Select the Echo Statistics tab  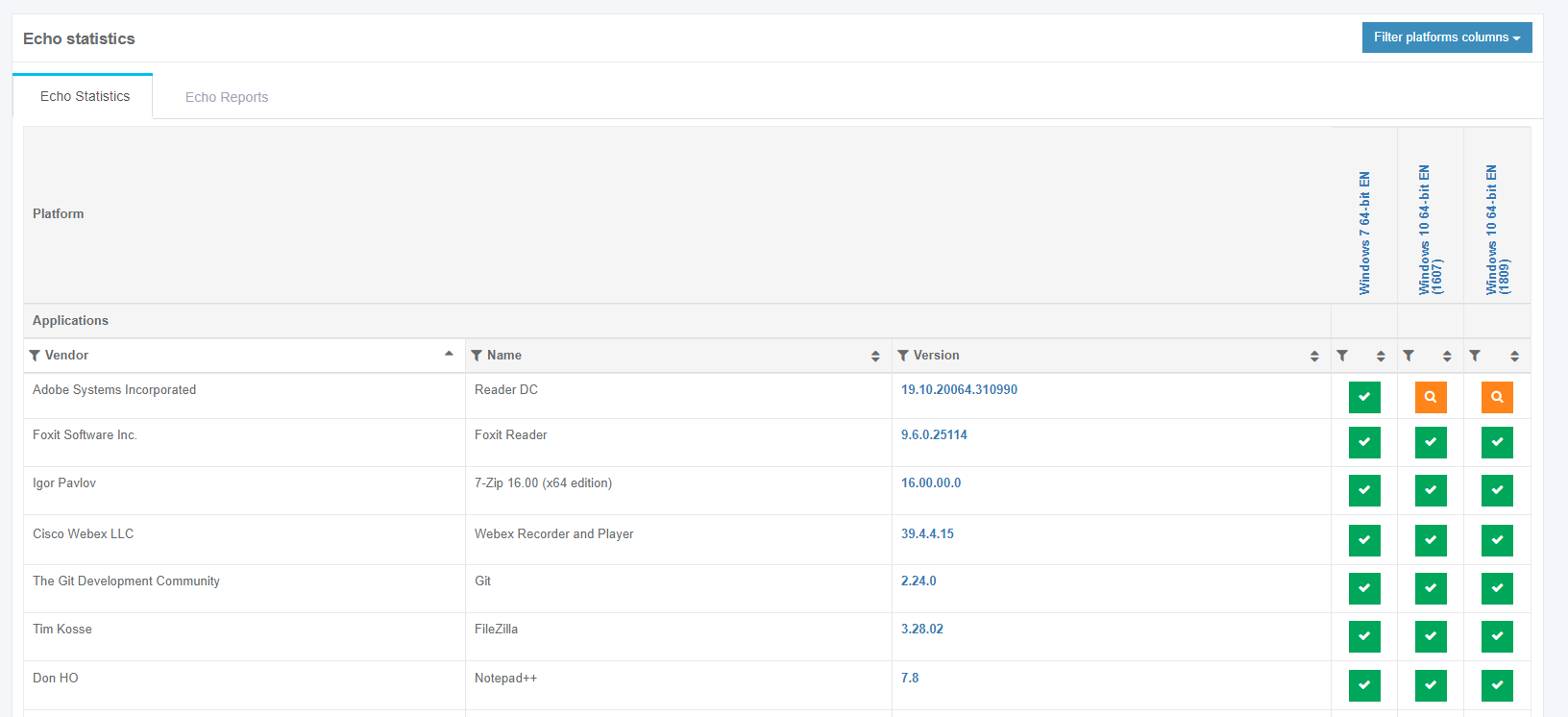[85, 96]
